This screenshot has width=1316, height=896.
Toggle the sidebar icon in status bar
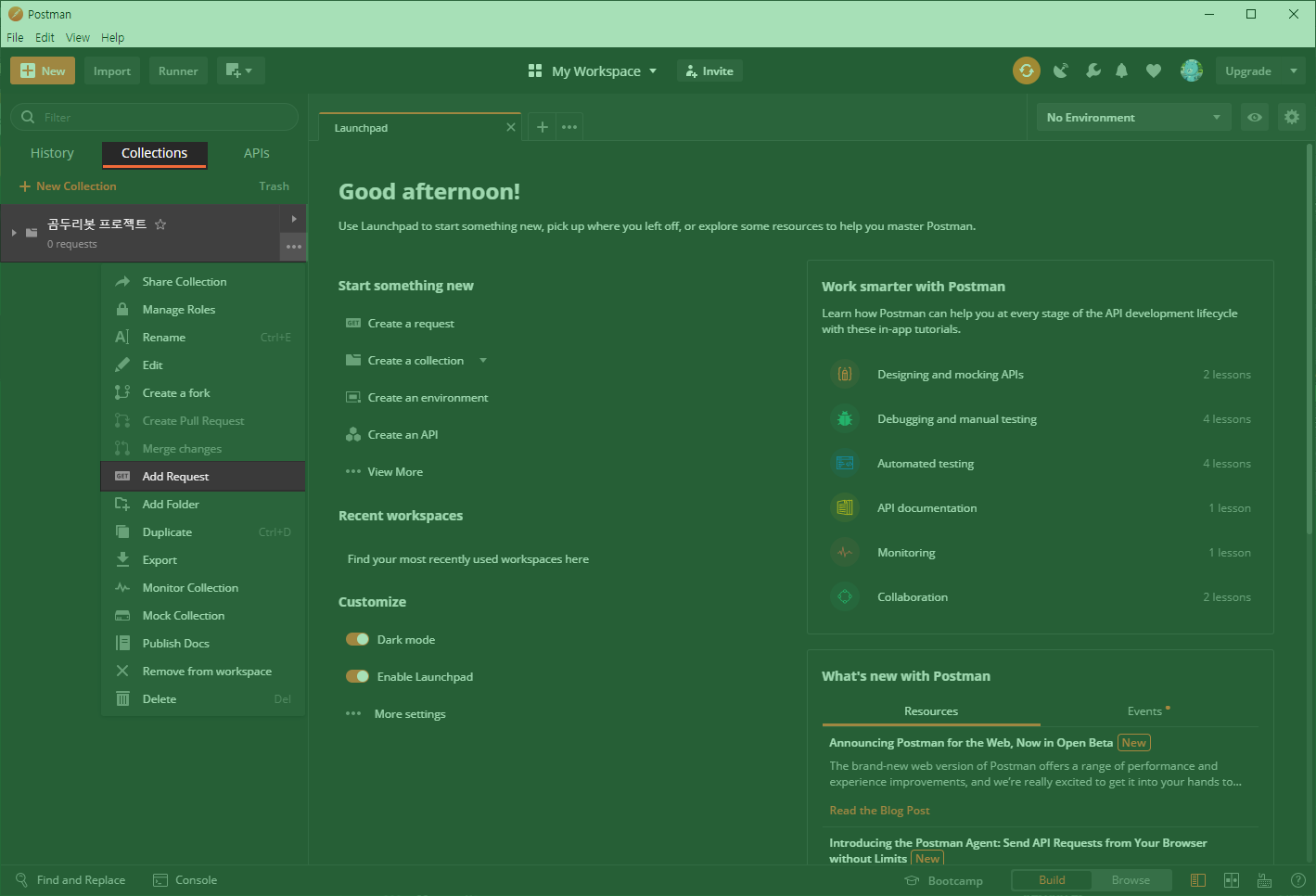click(1198, 880)
